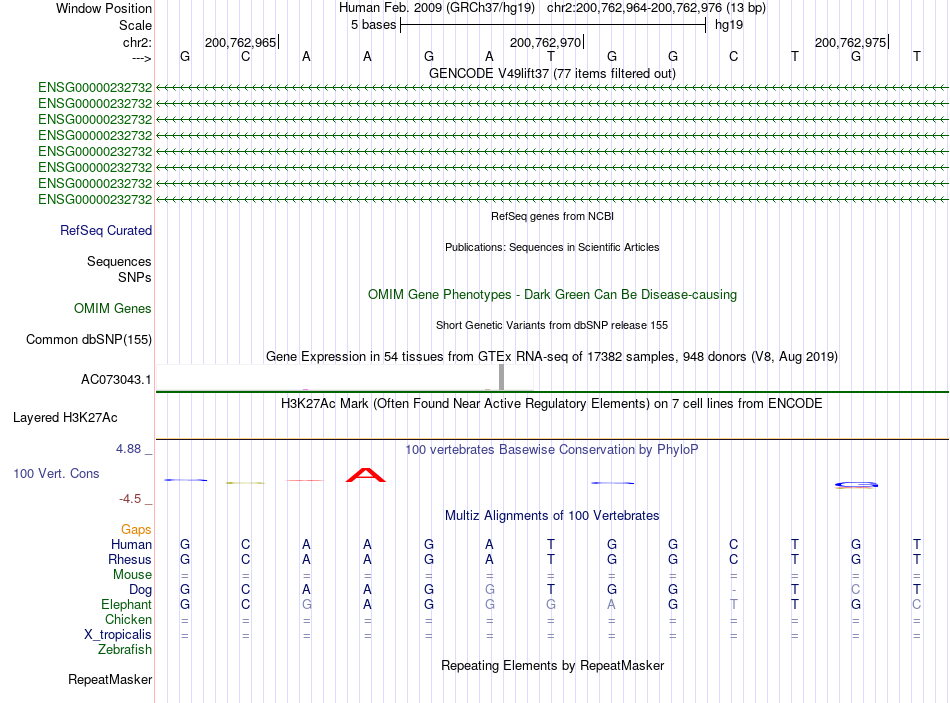
Task: Click the Common dbSNP(155) track label
Action: (x=88, y=339)
